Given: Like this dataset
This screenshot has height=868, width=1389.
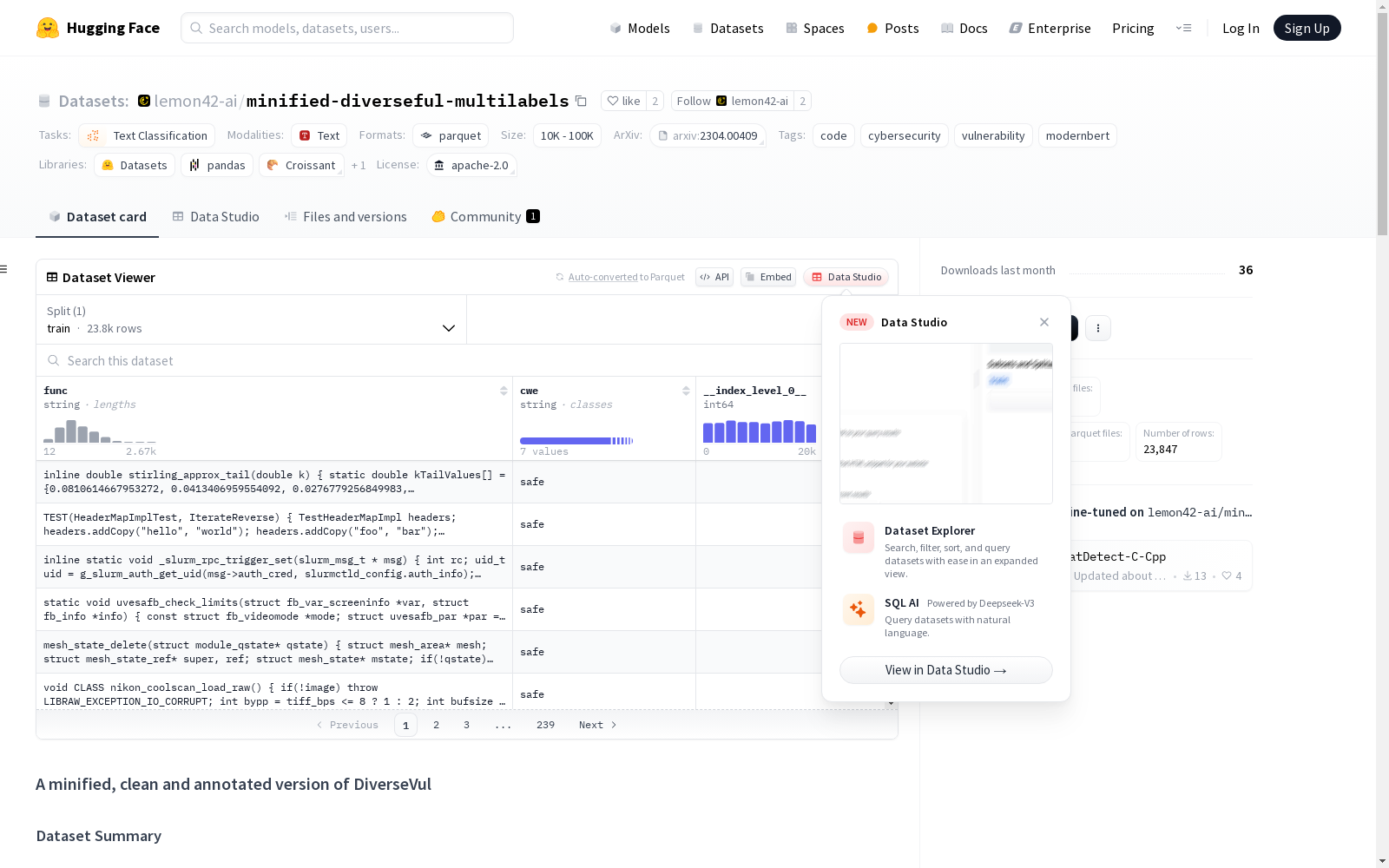Looking at the screenshot, I should (623, 101).
